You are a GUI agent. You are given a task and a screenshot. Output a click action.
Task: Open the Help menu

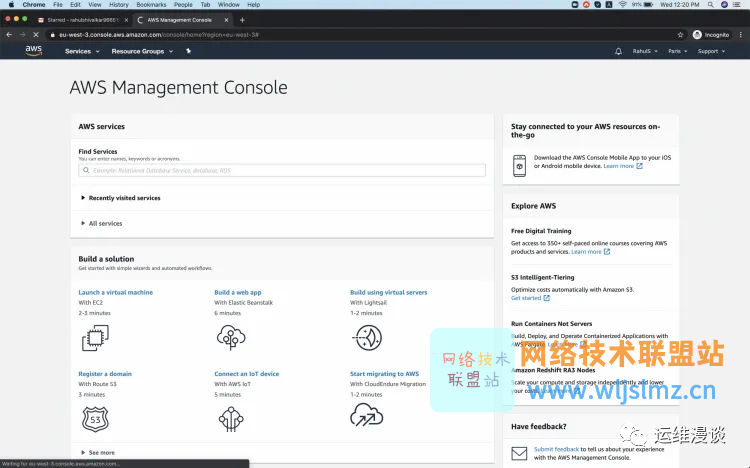tap(254, 4)
